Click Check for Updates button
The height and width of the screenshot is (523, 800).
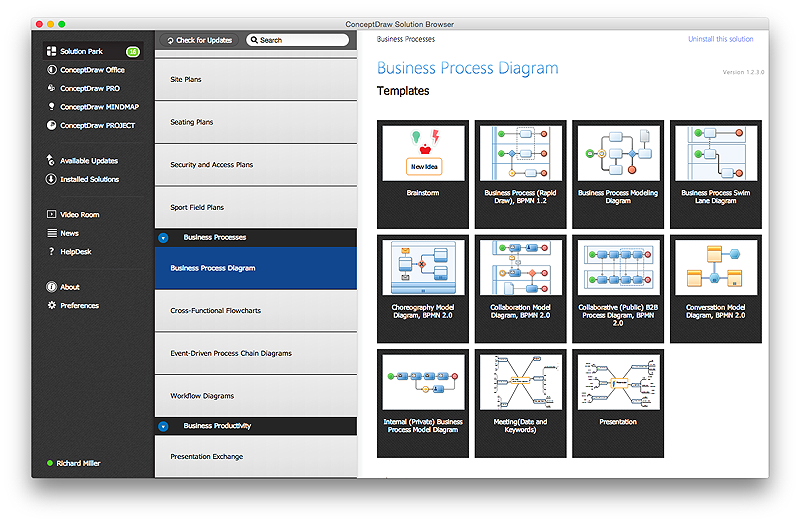(x=199, y=40)
